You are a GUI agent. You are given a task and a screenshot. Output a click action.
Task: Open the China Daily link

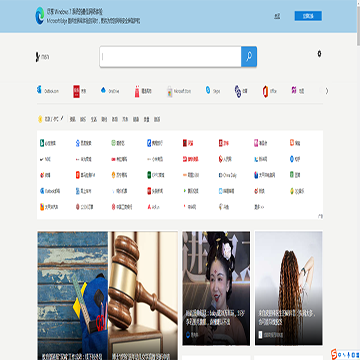(228, 175)
